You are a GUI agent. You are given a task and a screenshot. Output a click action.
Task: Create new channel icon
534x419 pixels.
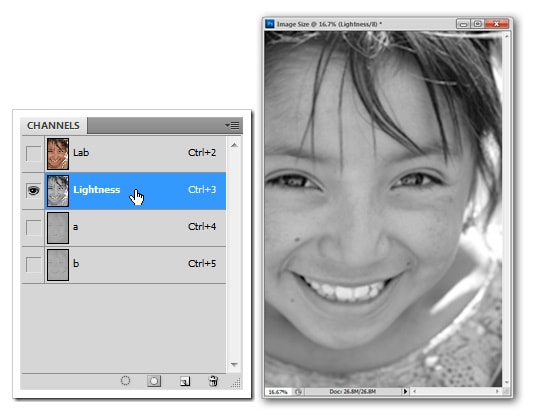[185, 381]
